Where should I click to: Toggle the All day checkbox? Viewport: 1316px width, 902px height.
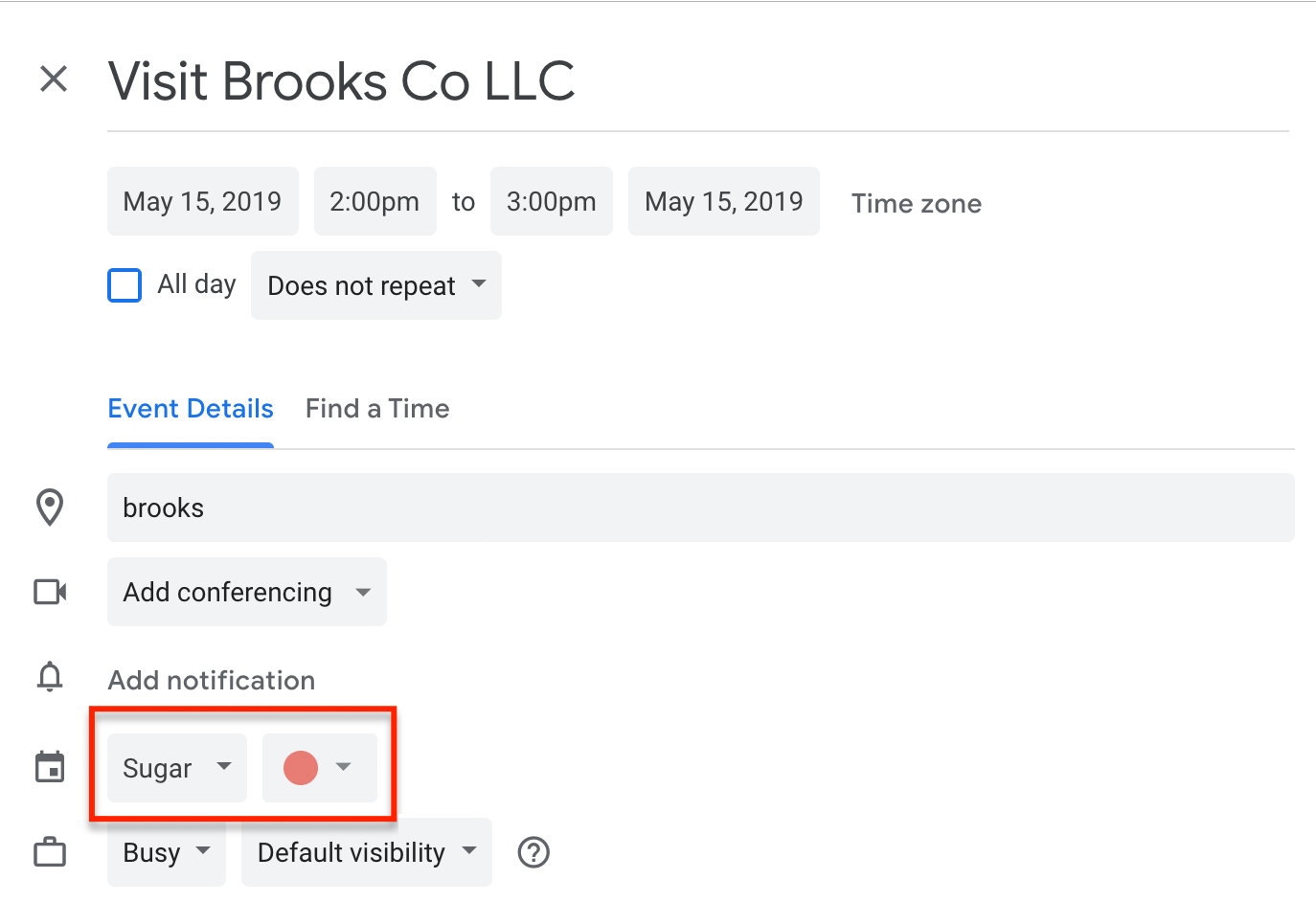click(x=125, y=285)
